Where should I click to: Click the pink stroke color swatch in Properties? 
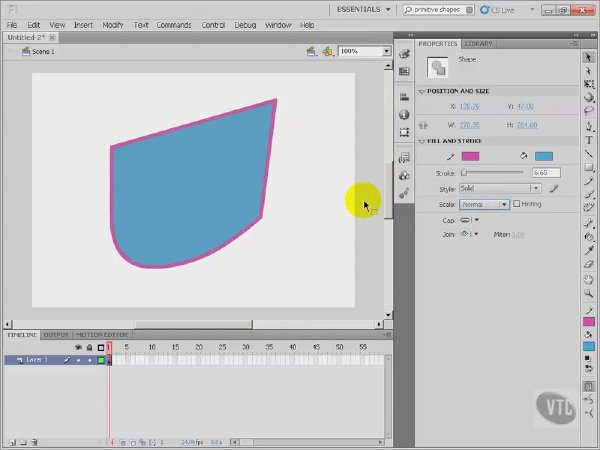coord(470,156)
